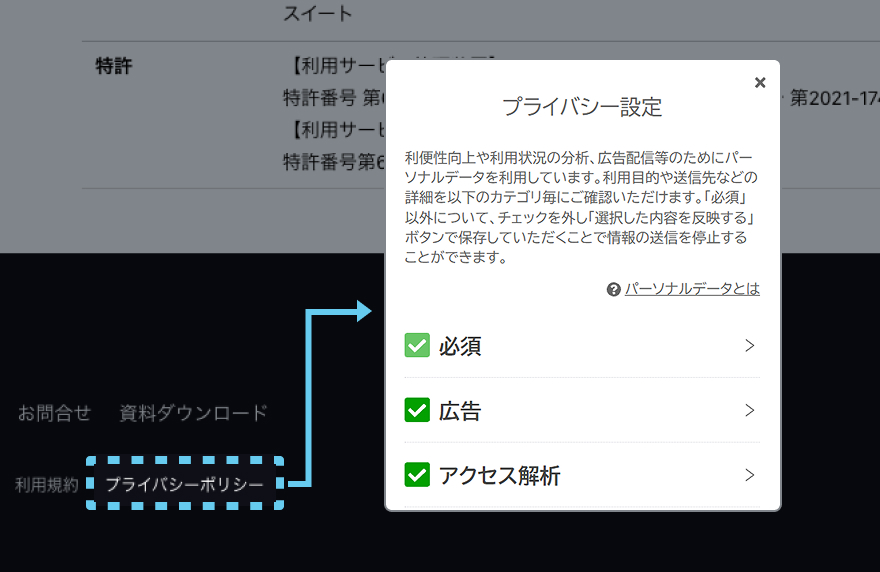Open the お問合せ footer link
Screen dimensions: 880x572
tap(54, 413)
